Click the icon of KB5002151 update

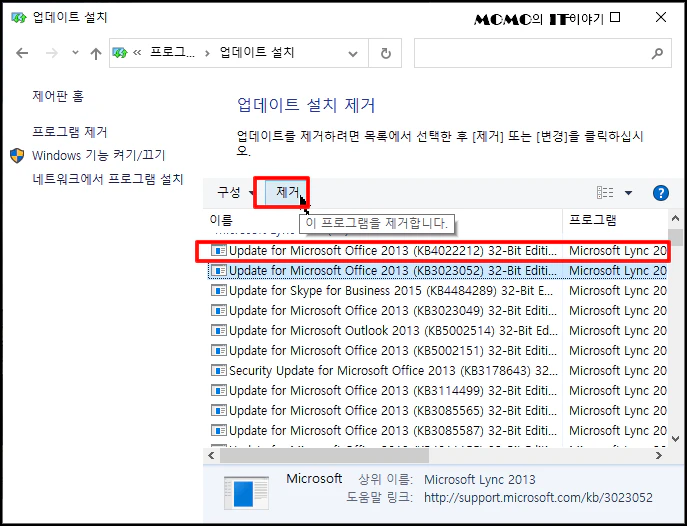219,350
